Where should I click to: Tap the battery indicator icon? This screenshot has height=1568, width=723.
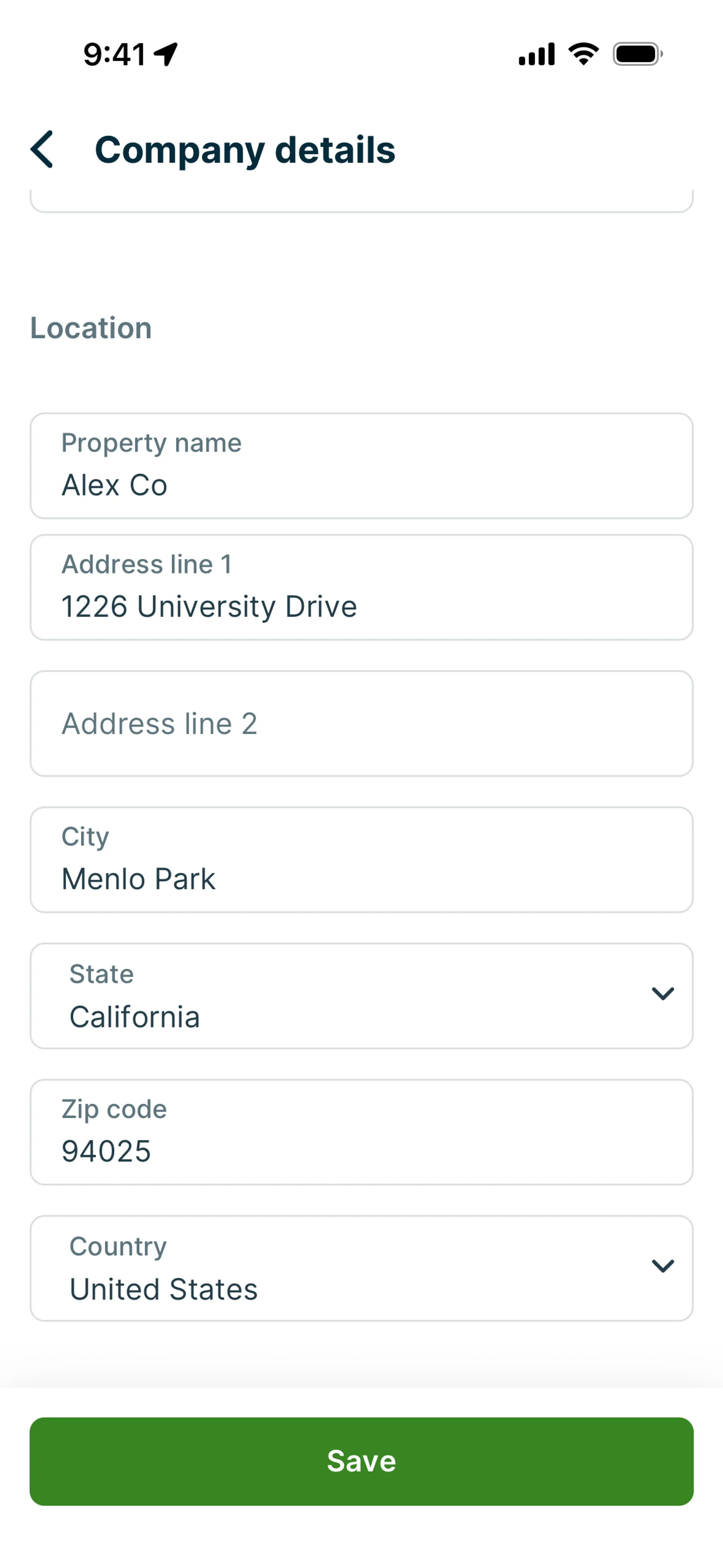[x=637, y=54]
